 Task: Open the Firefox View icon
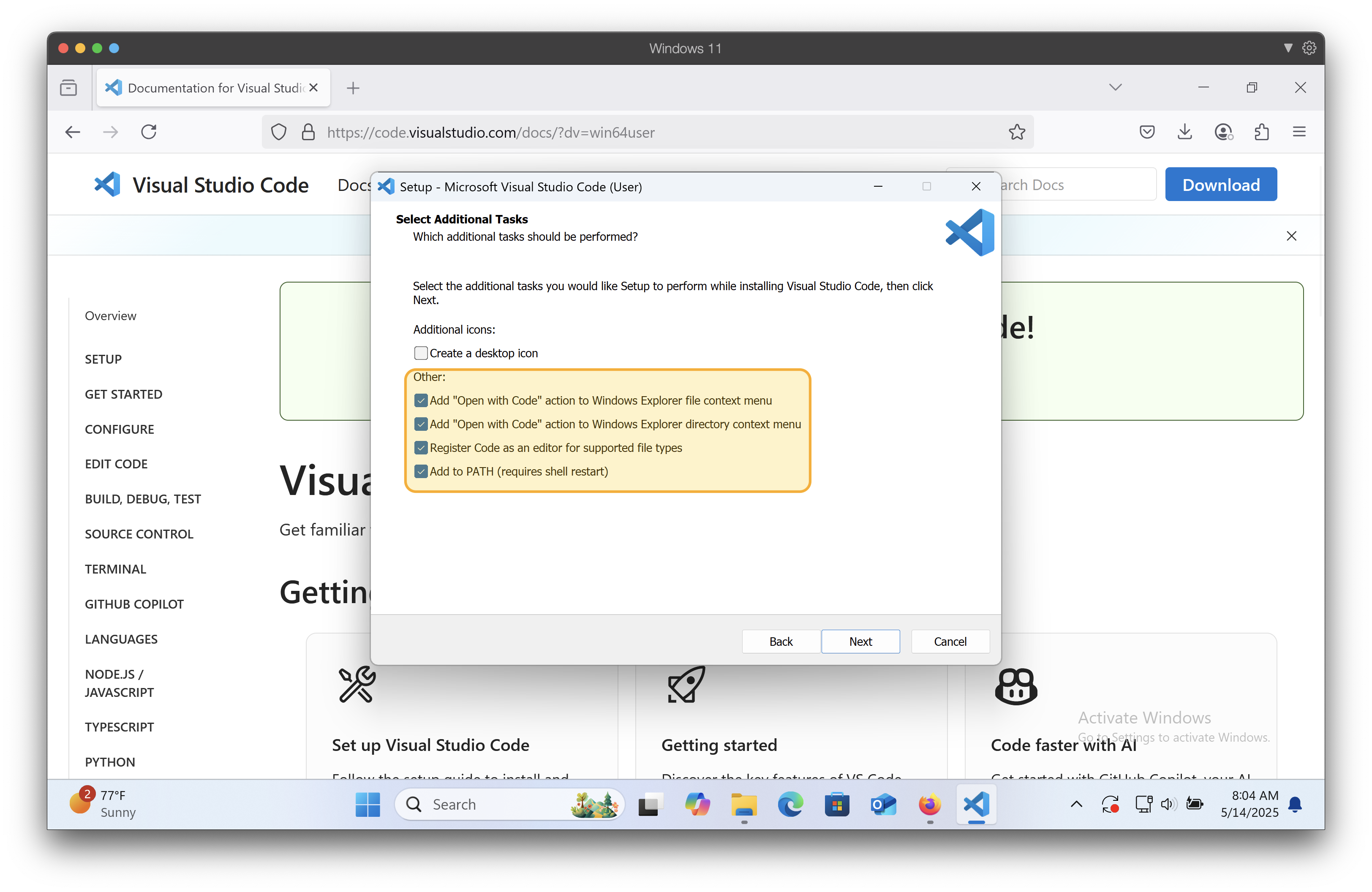[68, 87]
